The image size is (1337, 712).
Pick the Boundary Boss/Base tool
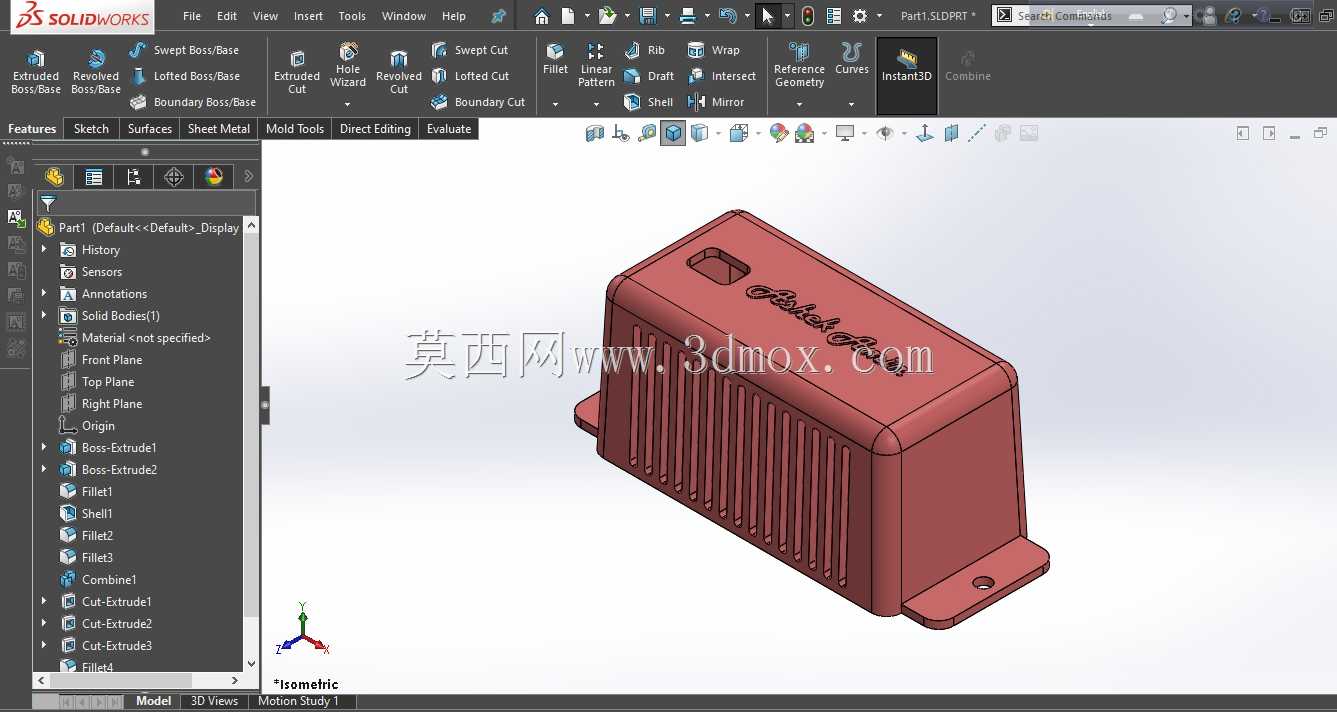[192, 102]
